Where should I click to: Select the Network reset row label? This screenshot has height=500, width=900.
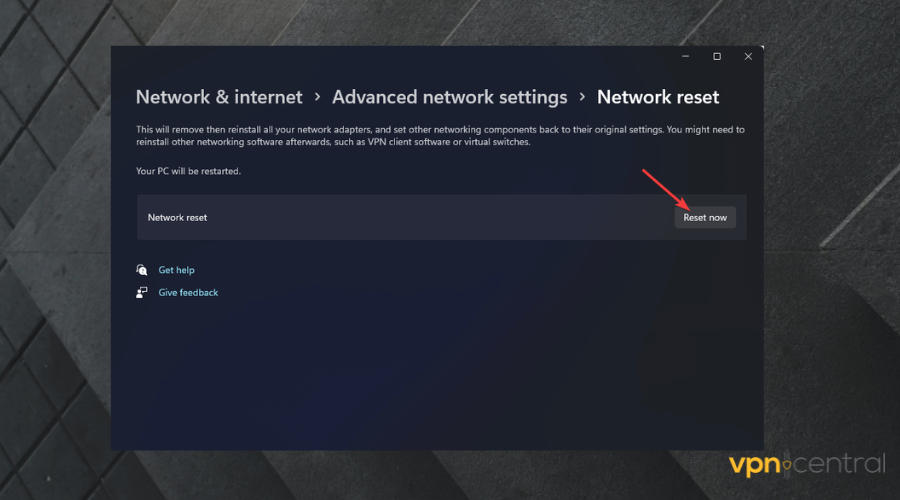[177, 217]
